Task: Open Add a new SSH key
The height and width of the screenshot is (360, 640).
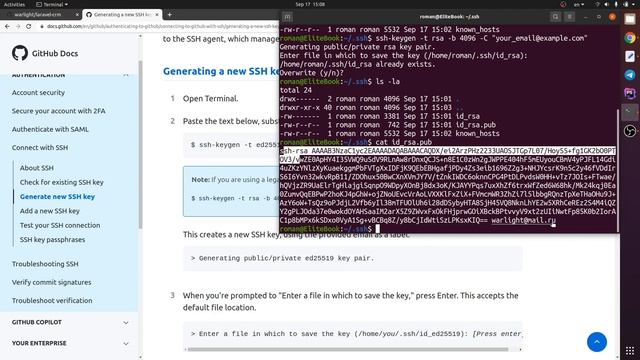Action: (x=50, y=211)
